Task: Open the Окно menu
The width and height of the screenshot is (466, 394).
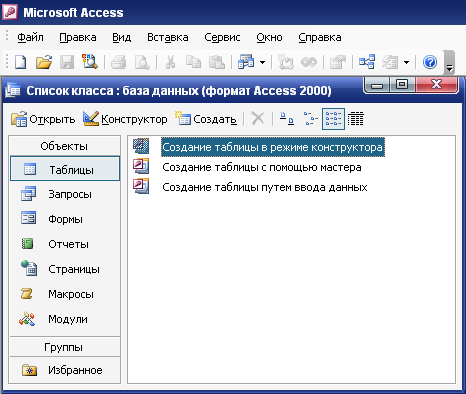Action: coord(269,37)
